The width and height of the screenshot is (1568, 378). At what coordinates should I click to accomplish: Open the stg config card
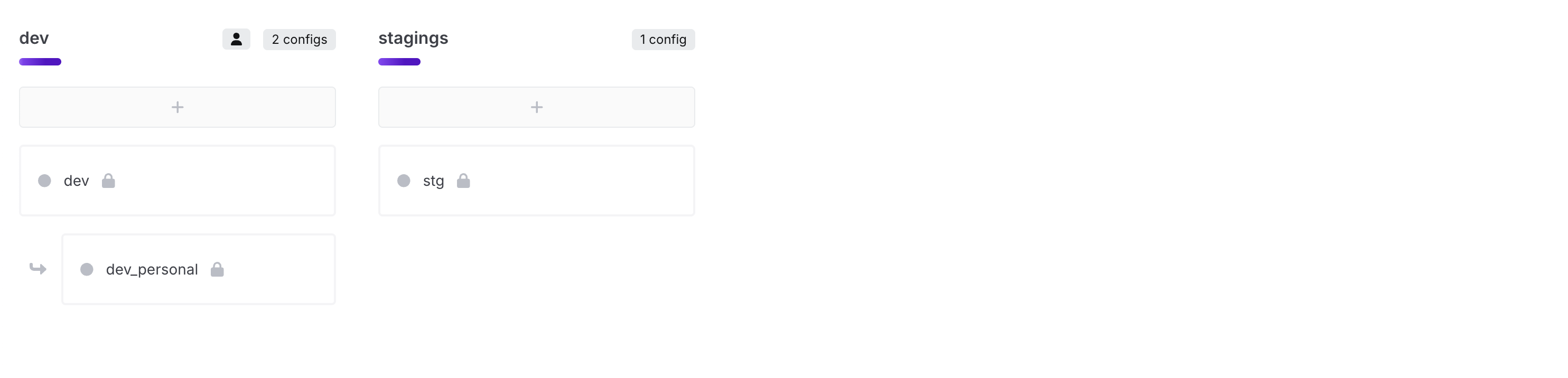536,181
